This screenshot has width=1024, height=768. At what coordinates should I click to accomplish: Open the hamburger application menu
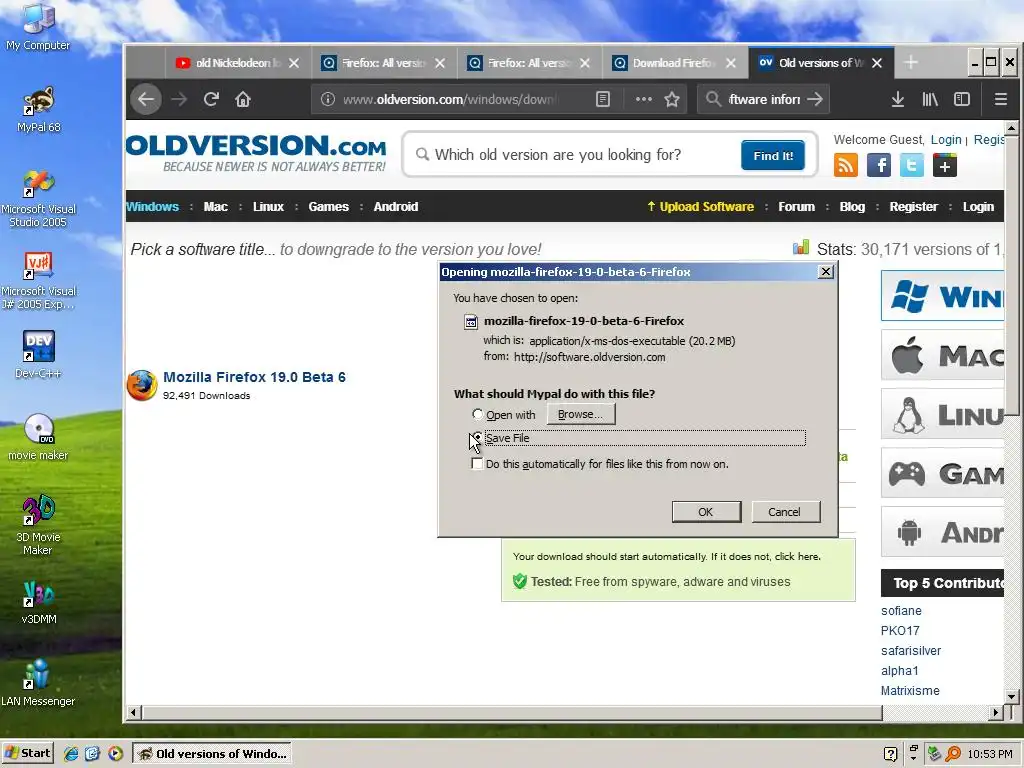pyautogui.click(x=1000, y=99)
